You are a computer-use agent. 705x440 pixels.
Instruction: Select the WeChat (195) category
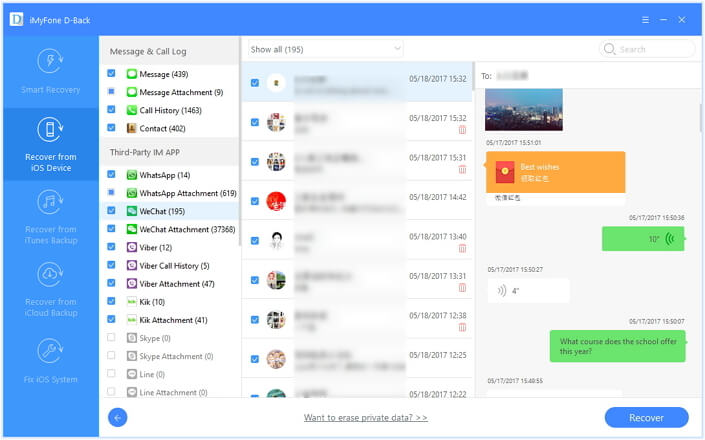(169, 211)
